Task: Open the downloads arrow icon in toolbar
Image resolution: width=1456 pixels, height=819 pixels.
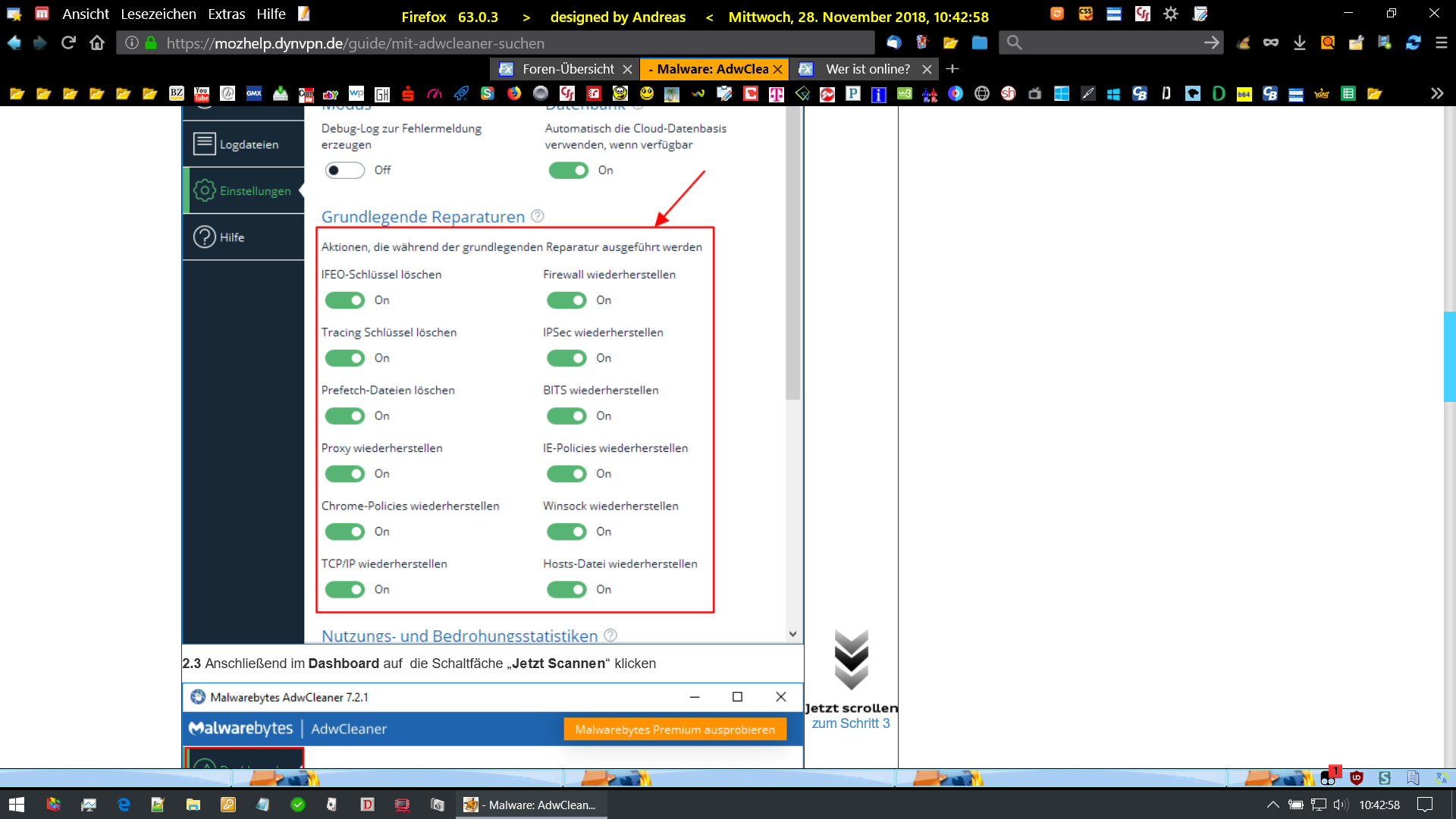Action: [x=1299, y=43]
